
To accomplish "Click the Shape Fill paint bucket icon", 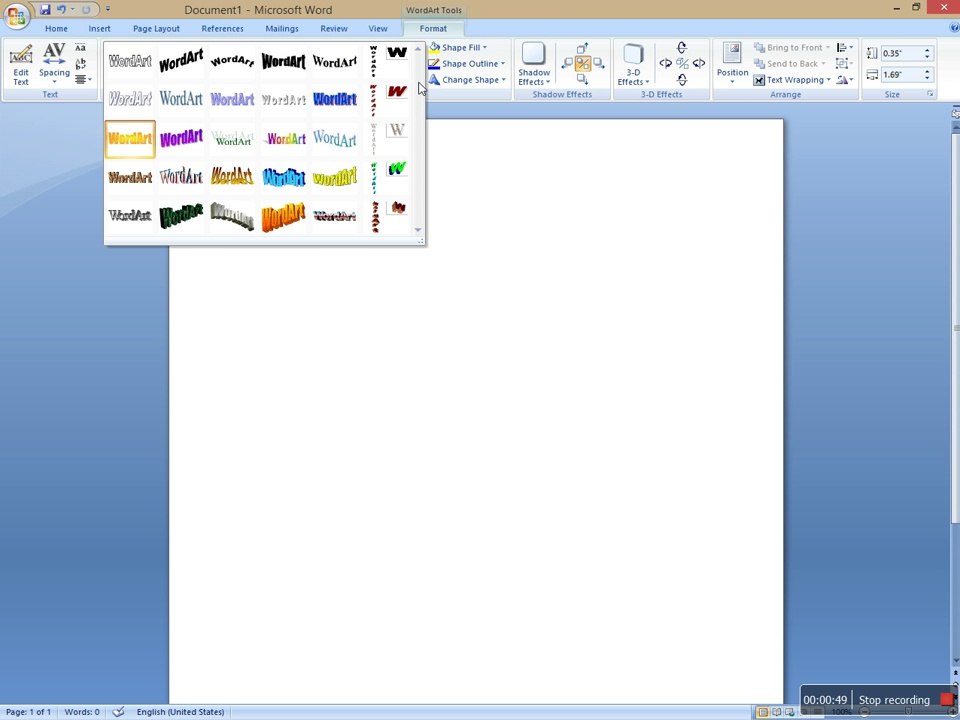I will tap(434, 47).
